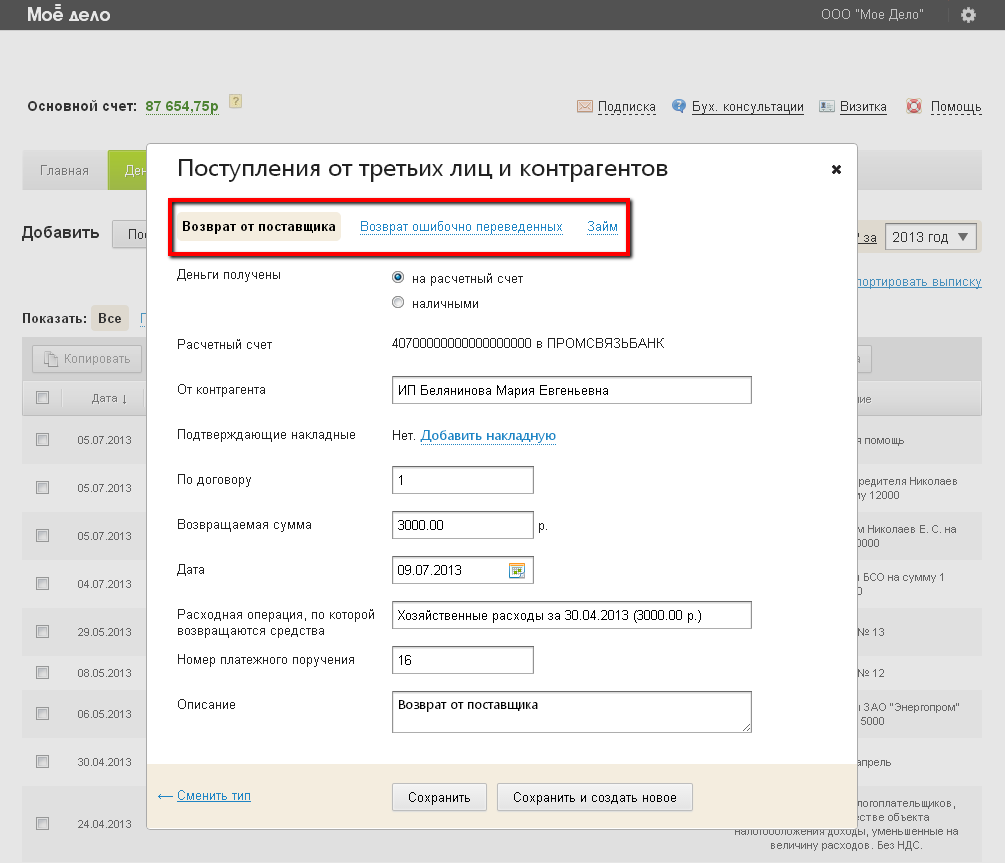1005x863 pixels.
Task: Click the Добавить накладную link
Action: click(488, 435)
